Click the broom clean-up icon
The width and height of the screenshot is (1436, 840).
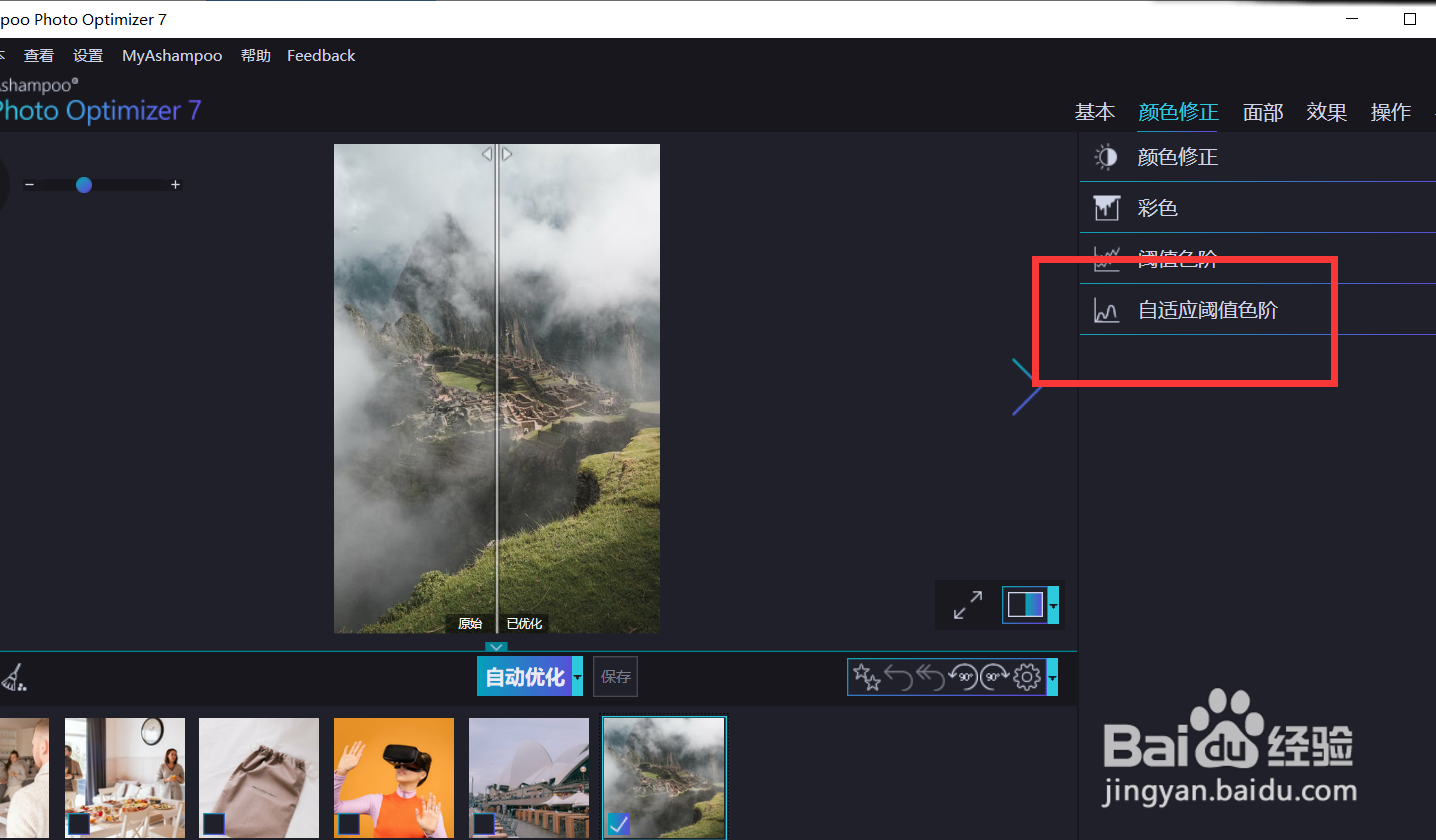click(13, 678)
